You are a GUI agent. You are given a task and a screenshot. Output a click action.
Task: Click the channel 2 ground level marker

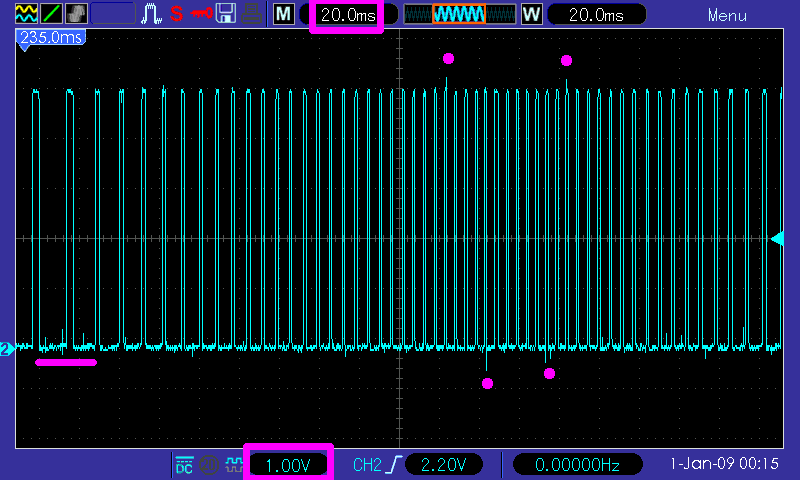tap(7, 349)
